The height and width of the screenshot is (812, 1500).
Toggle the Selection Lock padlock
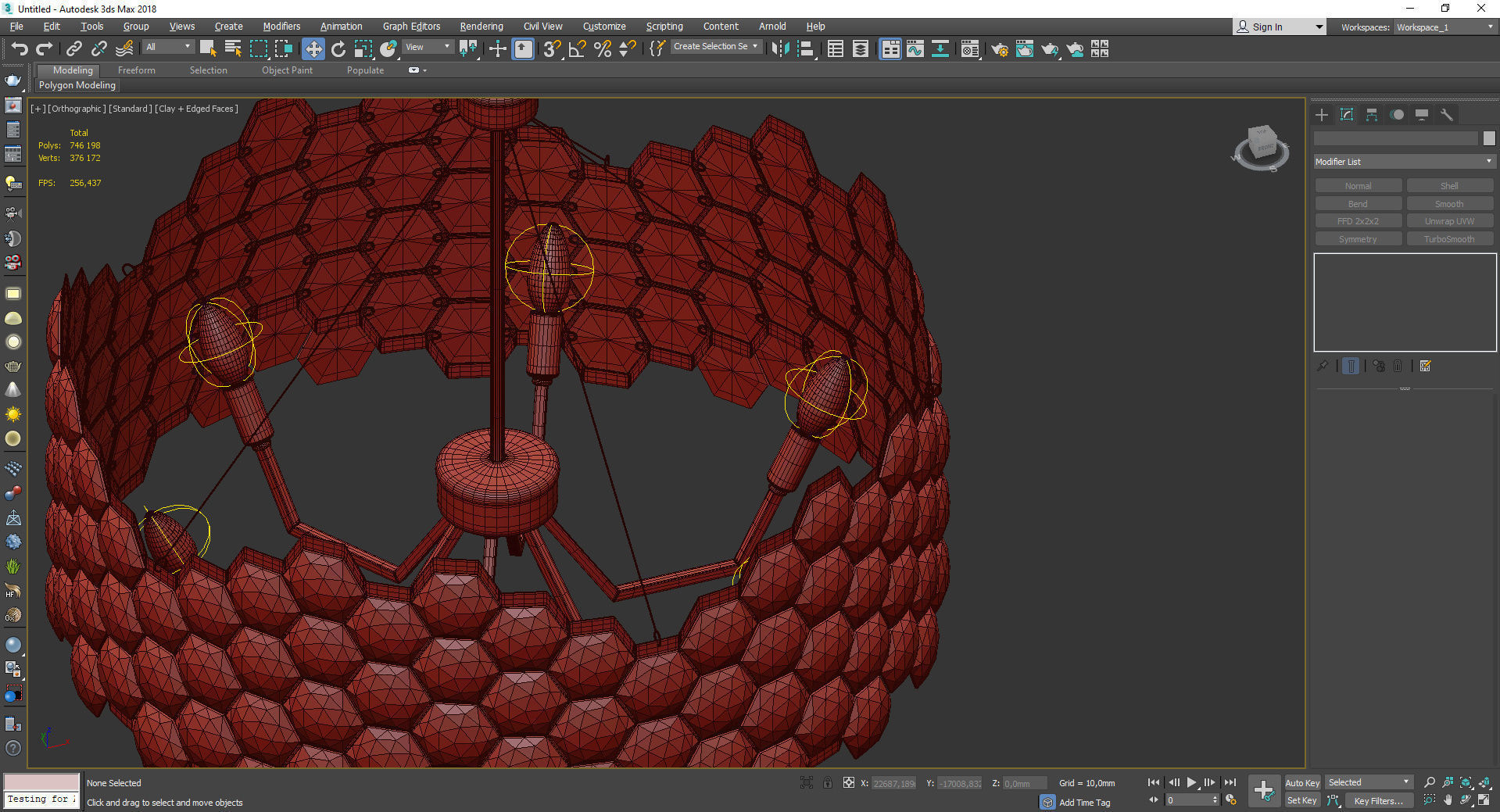(x=828, y=782)
